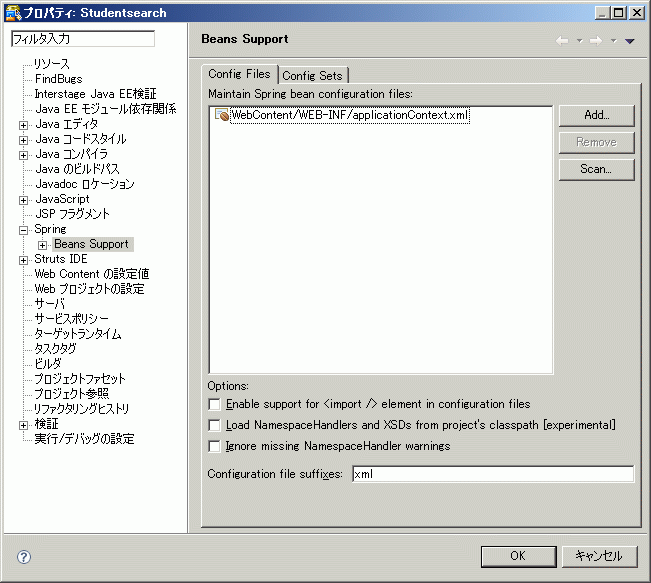Select サービスポリシー in the tree

tap(71, 319)
